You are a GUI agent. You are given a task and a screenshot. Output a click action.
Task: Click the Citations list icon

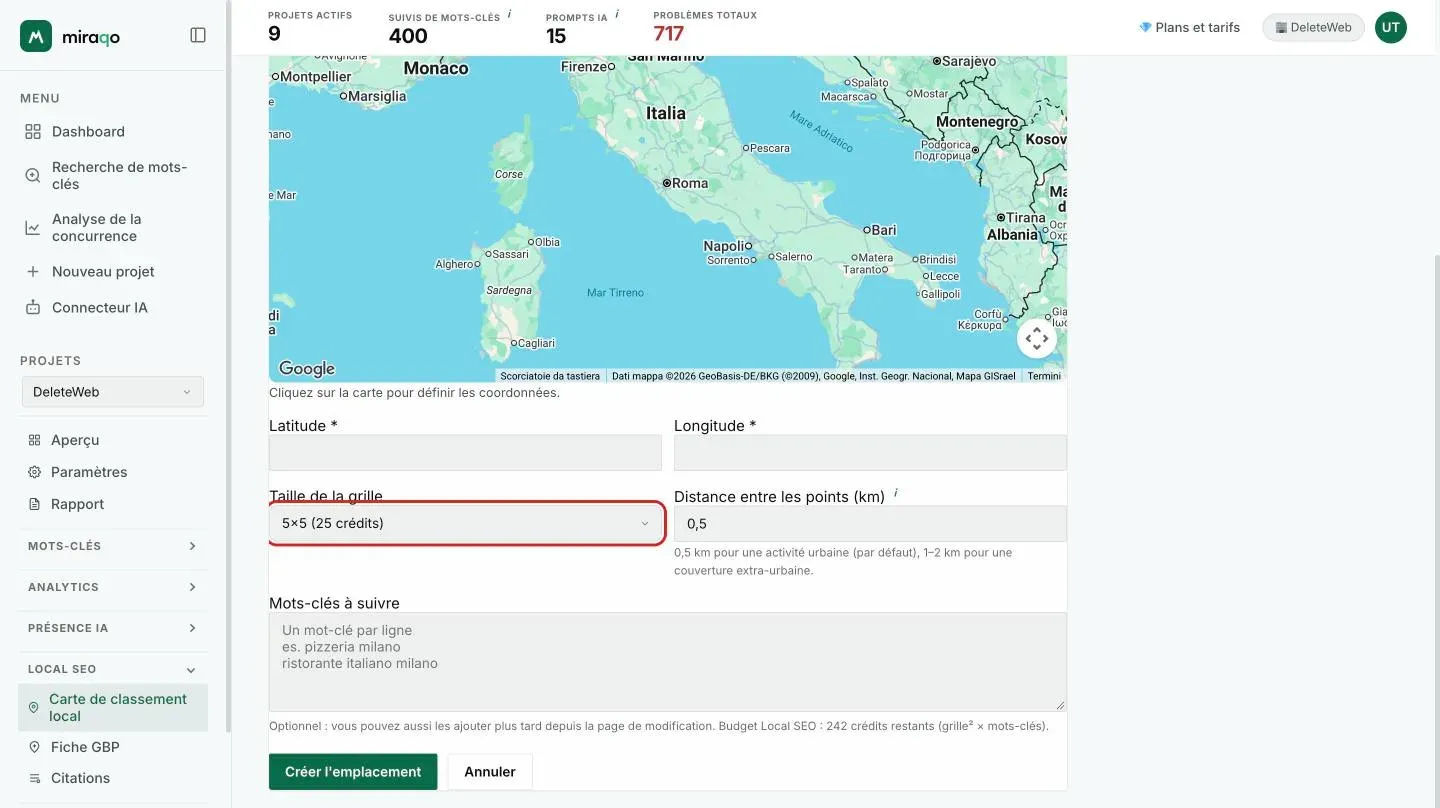tap(34, 778)
